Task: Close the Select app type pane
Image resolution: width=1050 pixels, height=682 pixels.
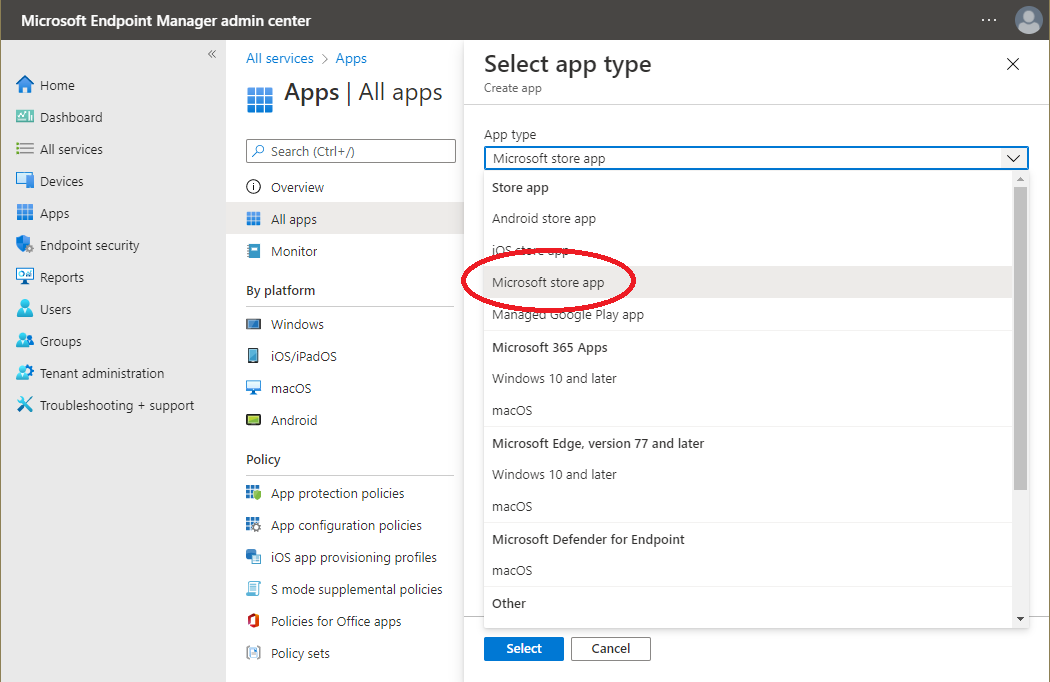Action: [1012, 64]
